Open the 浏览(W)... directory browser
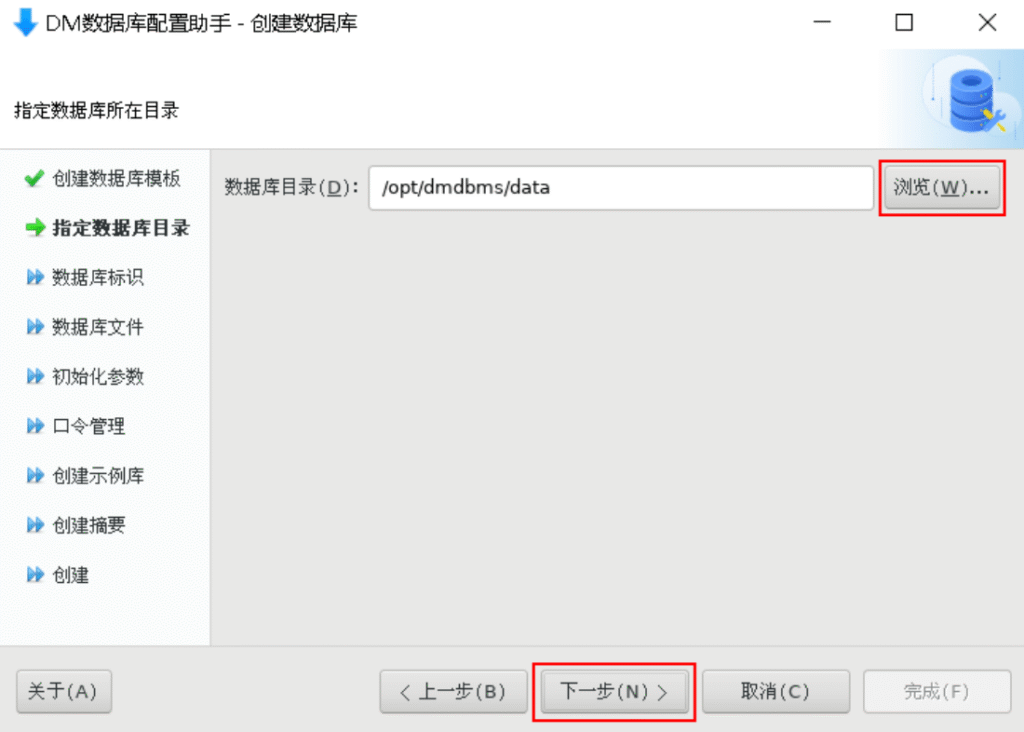The height and width of the screenshot is (732, 1024). tap(942, 187)
